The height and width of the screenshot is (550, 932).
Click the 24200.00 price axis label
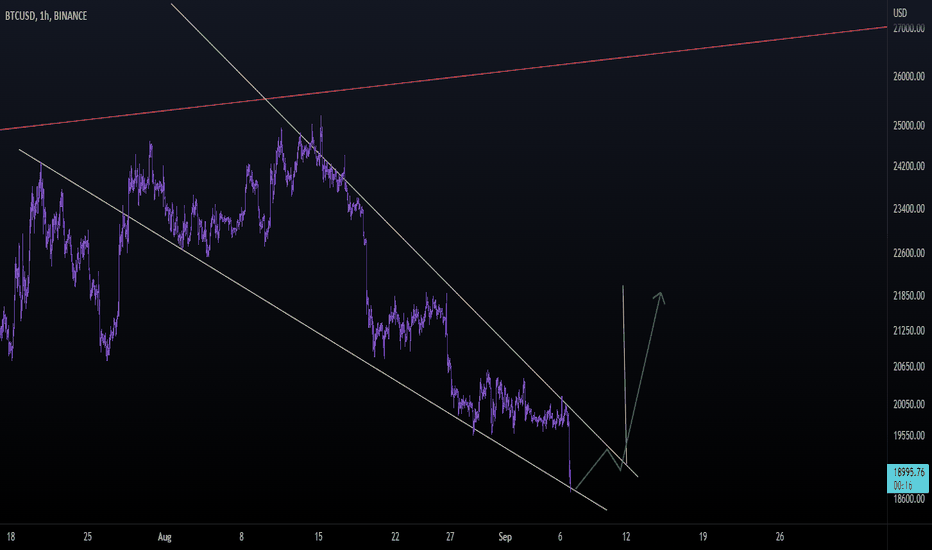(x=909, y=166)
